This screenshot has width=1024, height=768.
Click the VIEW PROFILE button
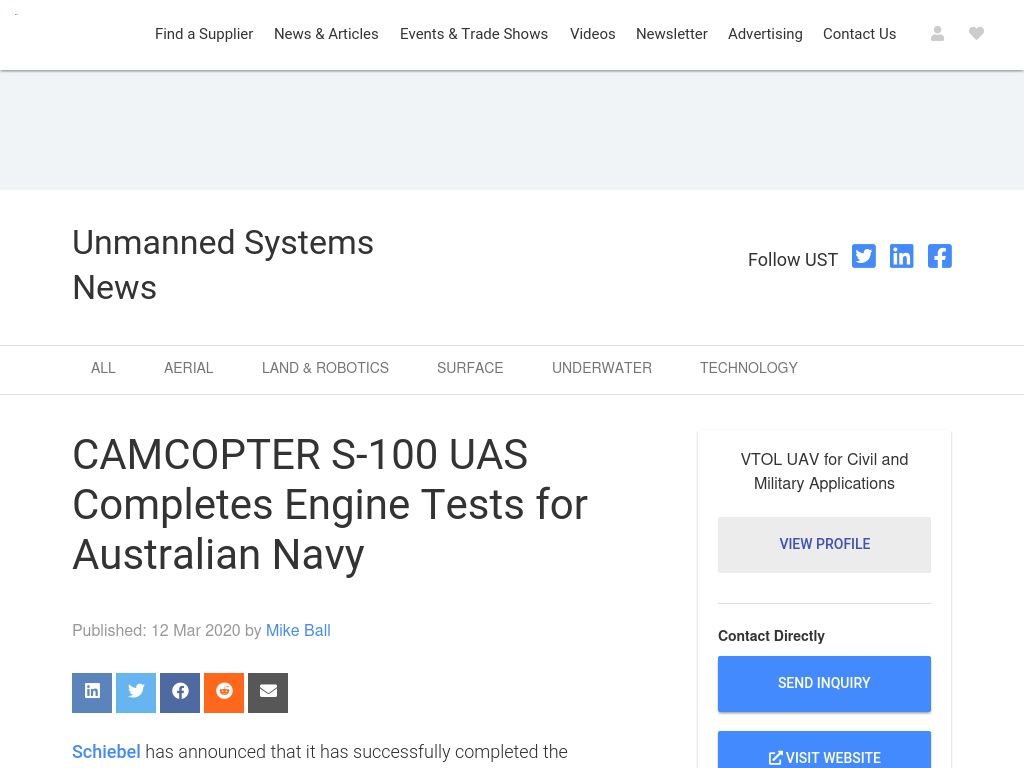tap(824, 545)
